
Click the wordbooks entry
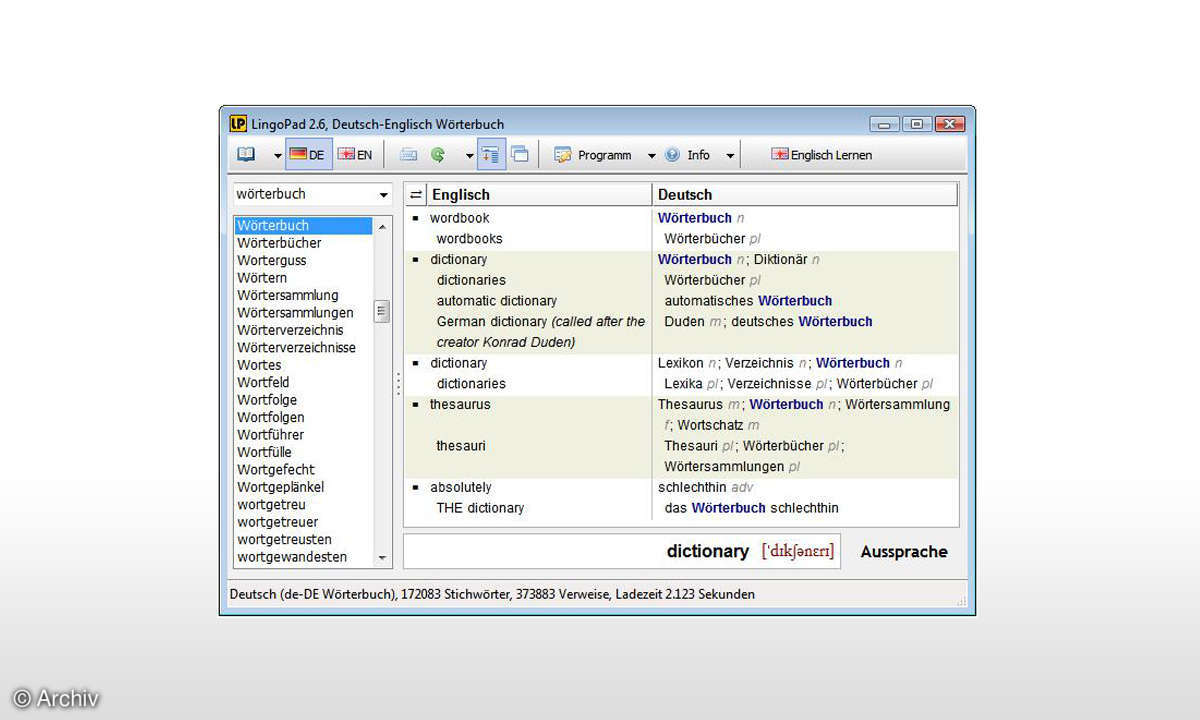click(470, 239)
